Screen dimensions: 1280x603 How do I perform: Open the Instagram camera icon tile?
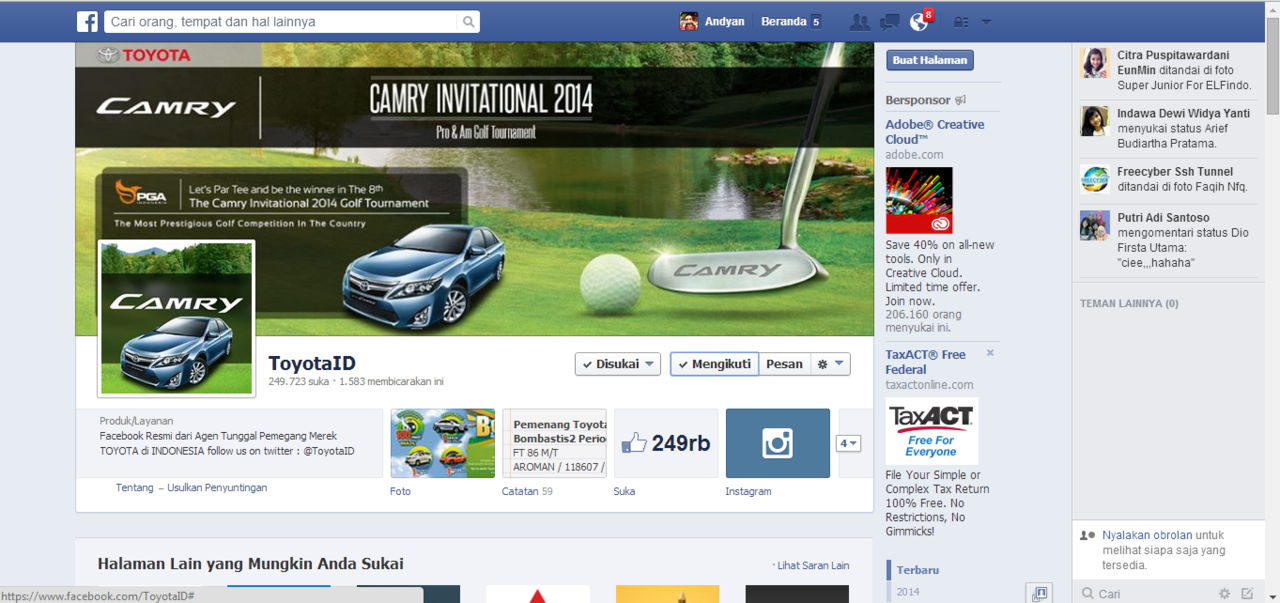click(x=778, y=443)
